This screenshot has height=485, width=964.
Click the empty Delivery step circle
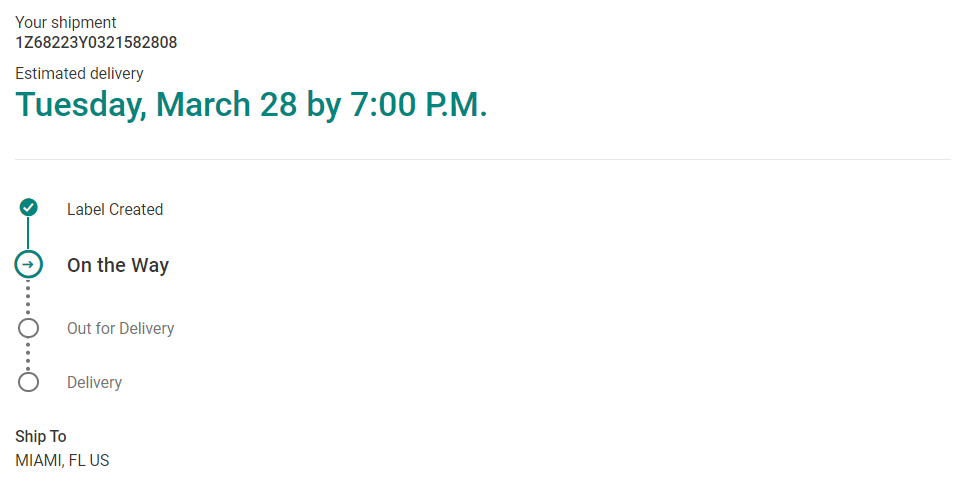[x=29, y=382]
